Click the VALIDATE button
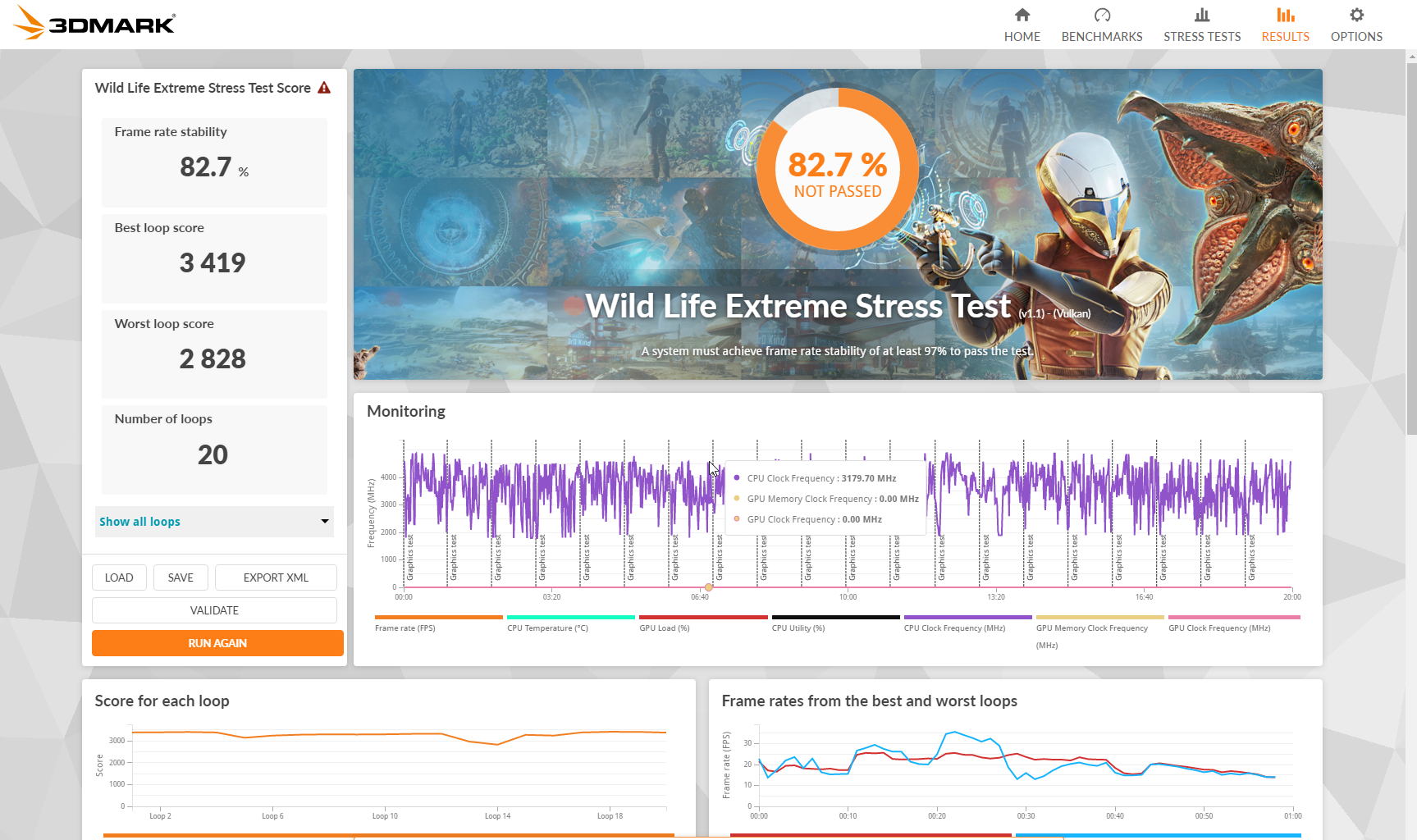 click(x=214, y=610)
